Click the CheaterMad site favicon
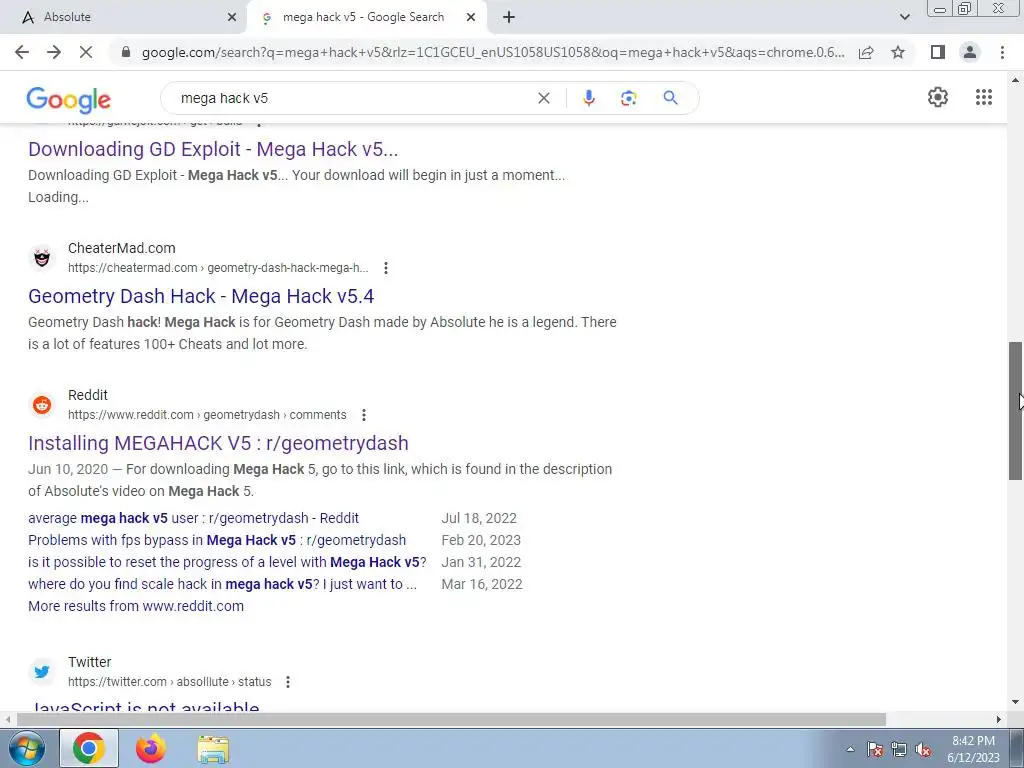 (x=42, y=257)
